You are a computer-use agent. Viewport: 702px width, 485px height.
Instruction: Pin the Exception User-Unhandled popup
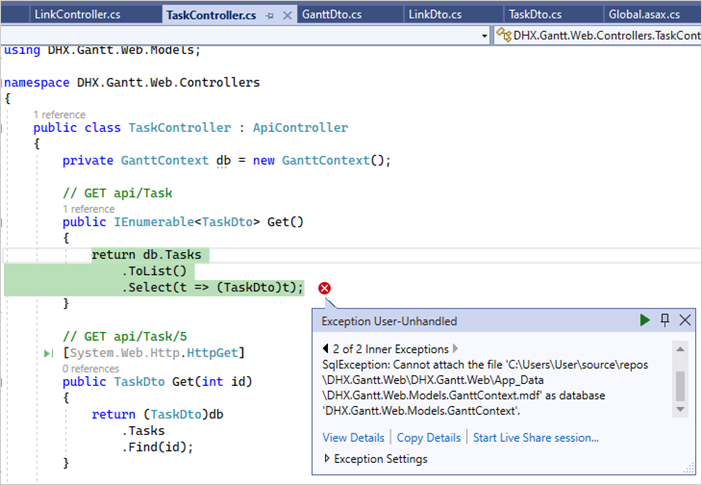(665, 320)
